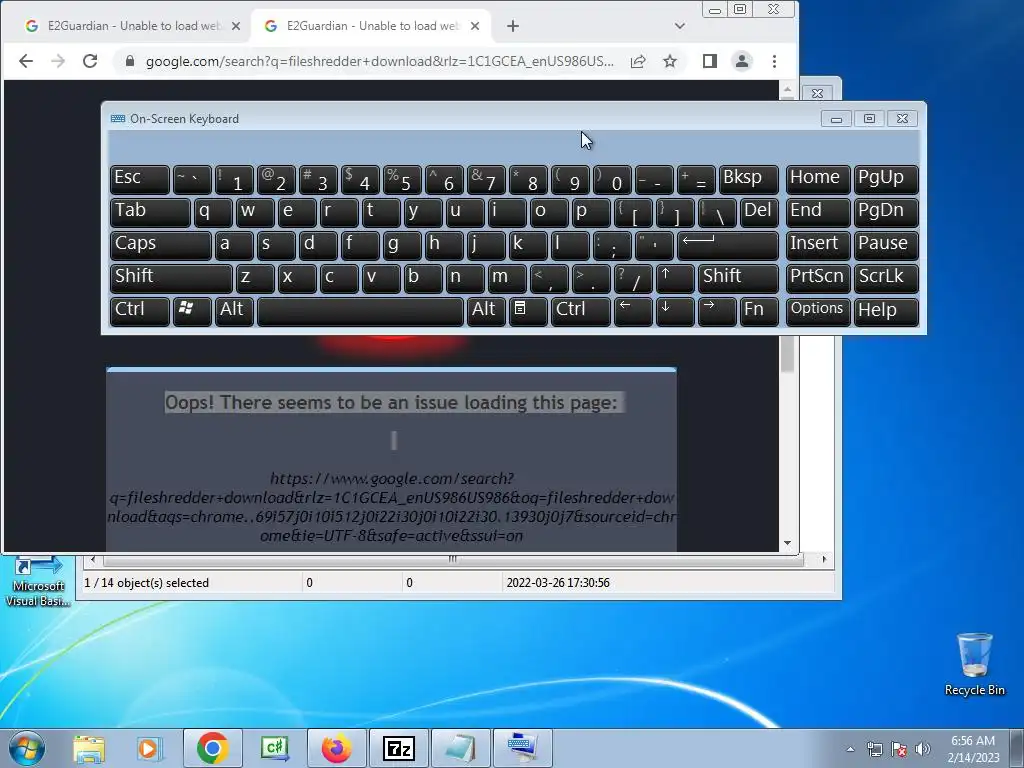View site info via the lock icon
This screenshot has height=768, width=1024.
[130, 61]
